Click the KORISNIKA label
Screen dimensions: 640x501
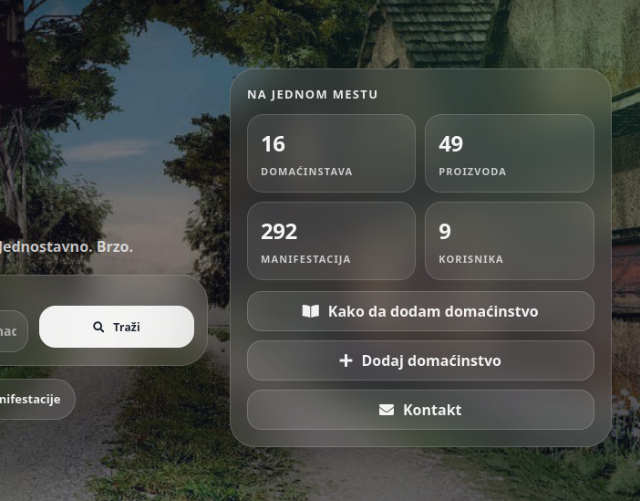471,259
